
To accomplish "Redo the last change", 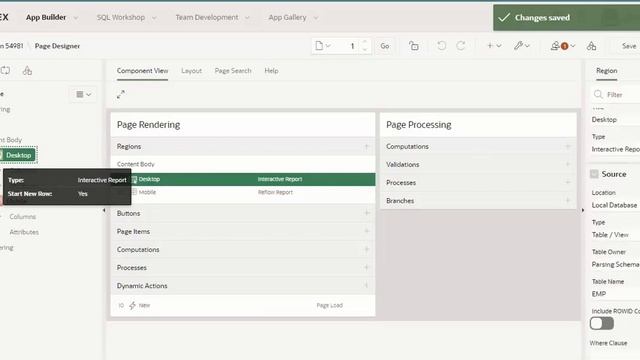I will [461, 46].
